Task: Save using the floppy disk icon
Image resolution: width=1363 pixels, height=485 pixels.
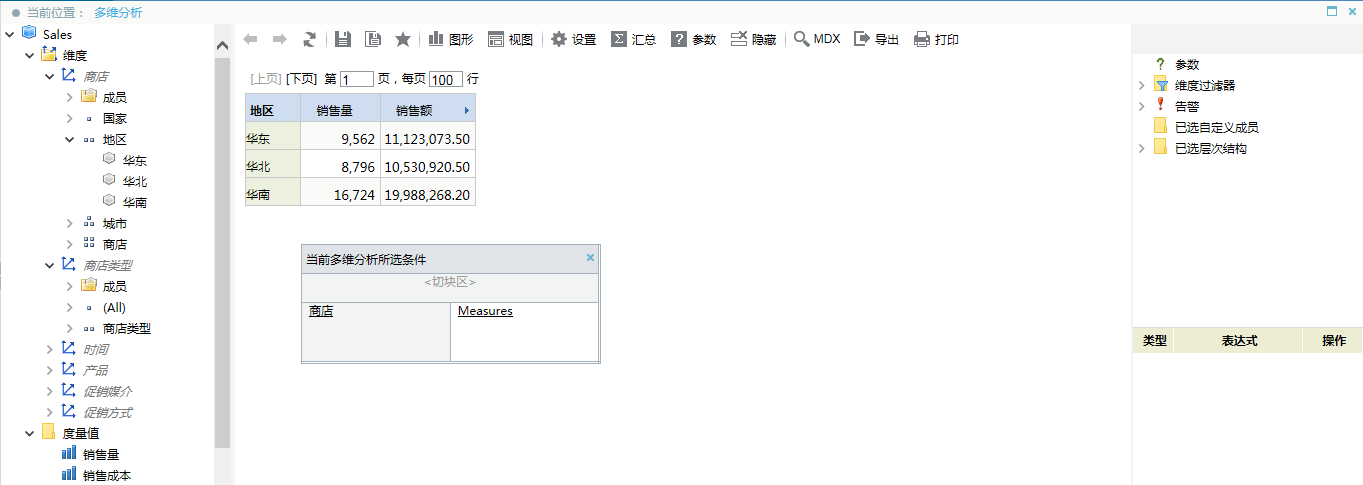Action: 343,39
